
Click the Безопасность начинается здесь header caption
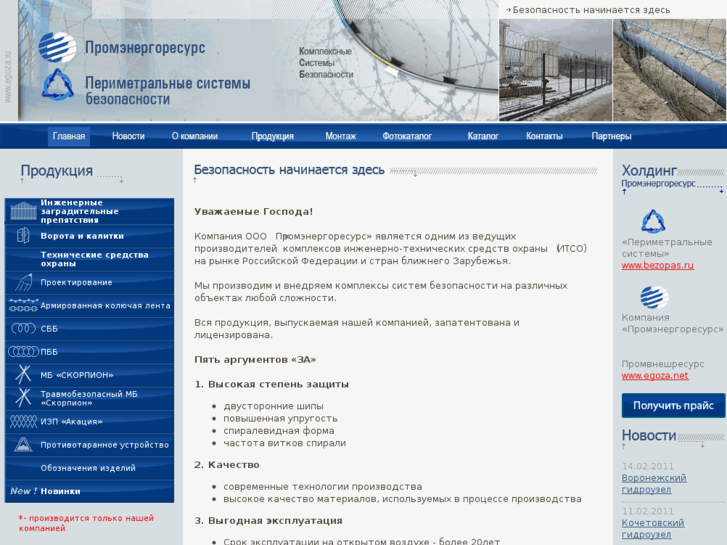591,10
